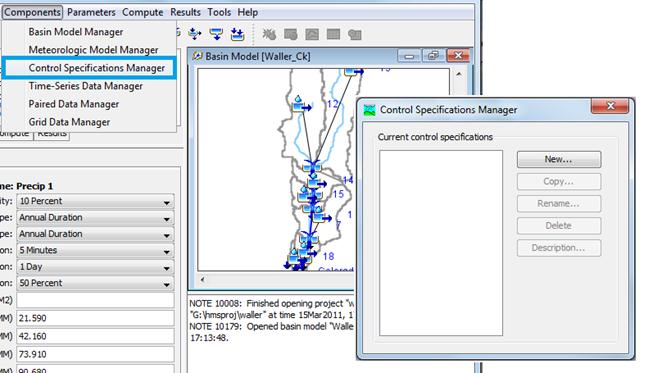This screenshot has height=373, width=653.
Task: Click the grayed summary table icon
Action: coord(333,34)
